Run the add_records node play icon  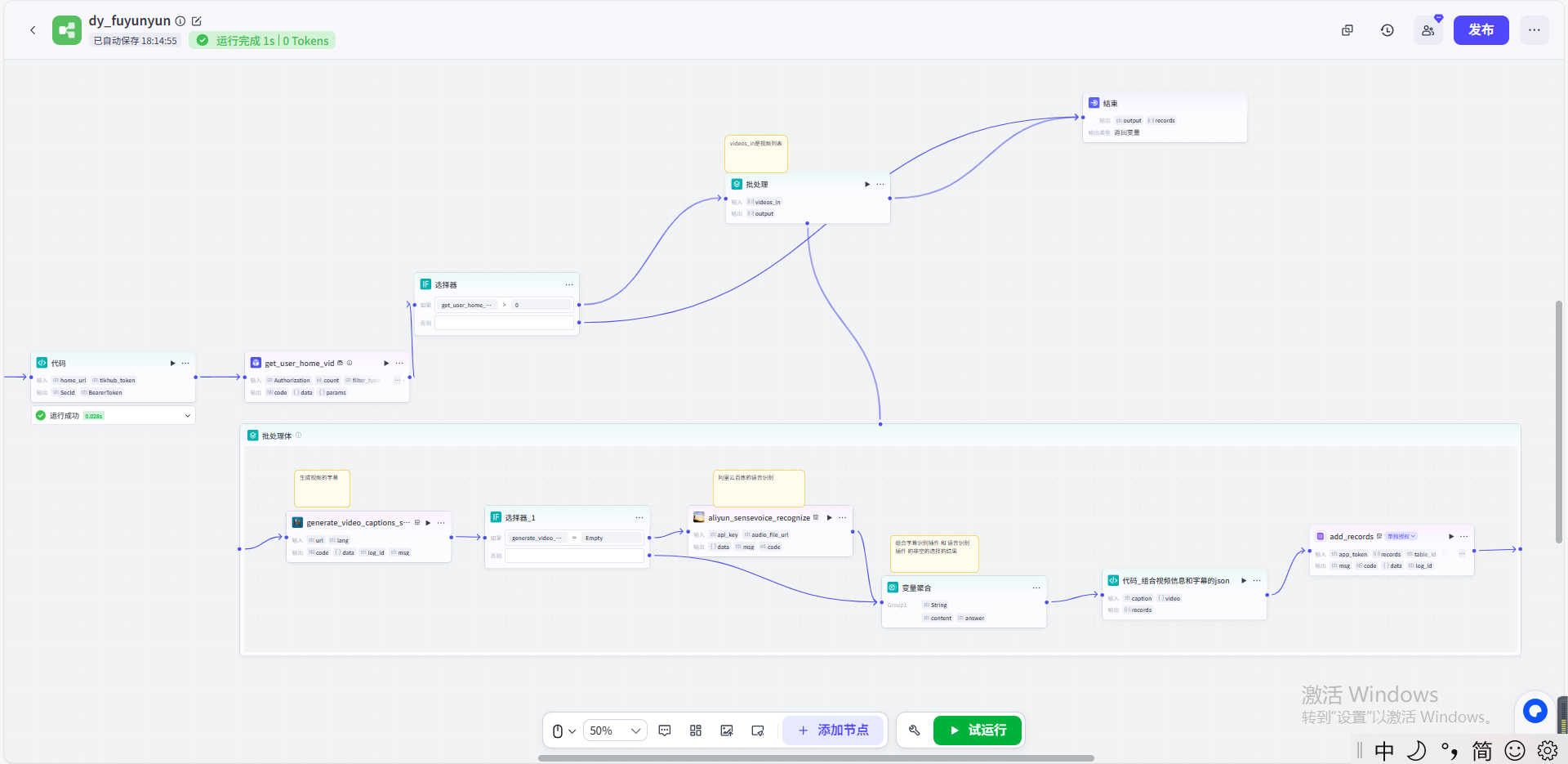tap(1450, 536)
